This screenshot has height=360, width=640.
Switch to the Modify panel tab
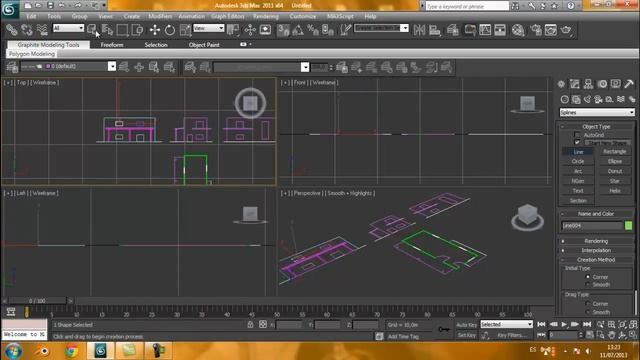point(575,84)
